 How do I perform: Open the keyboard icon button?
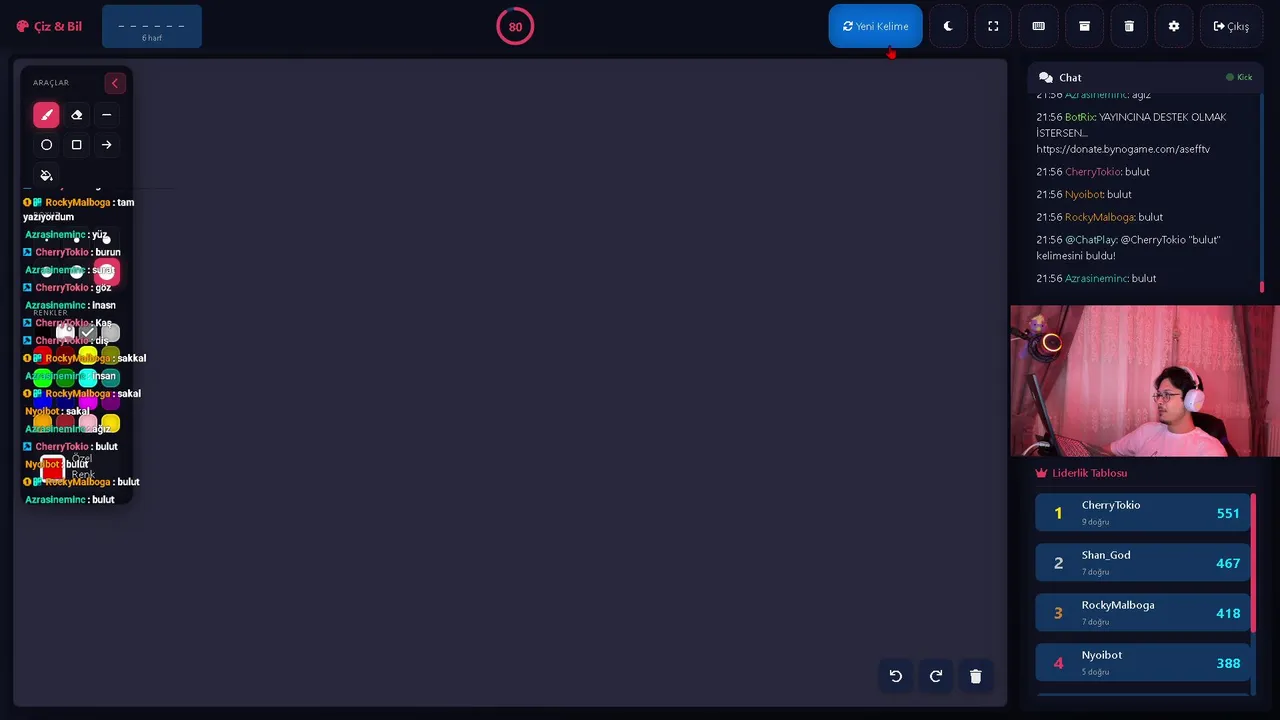coord(1038,26)
